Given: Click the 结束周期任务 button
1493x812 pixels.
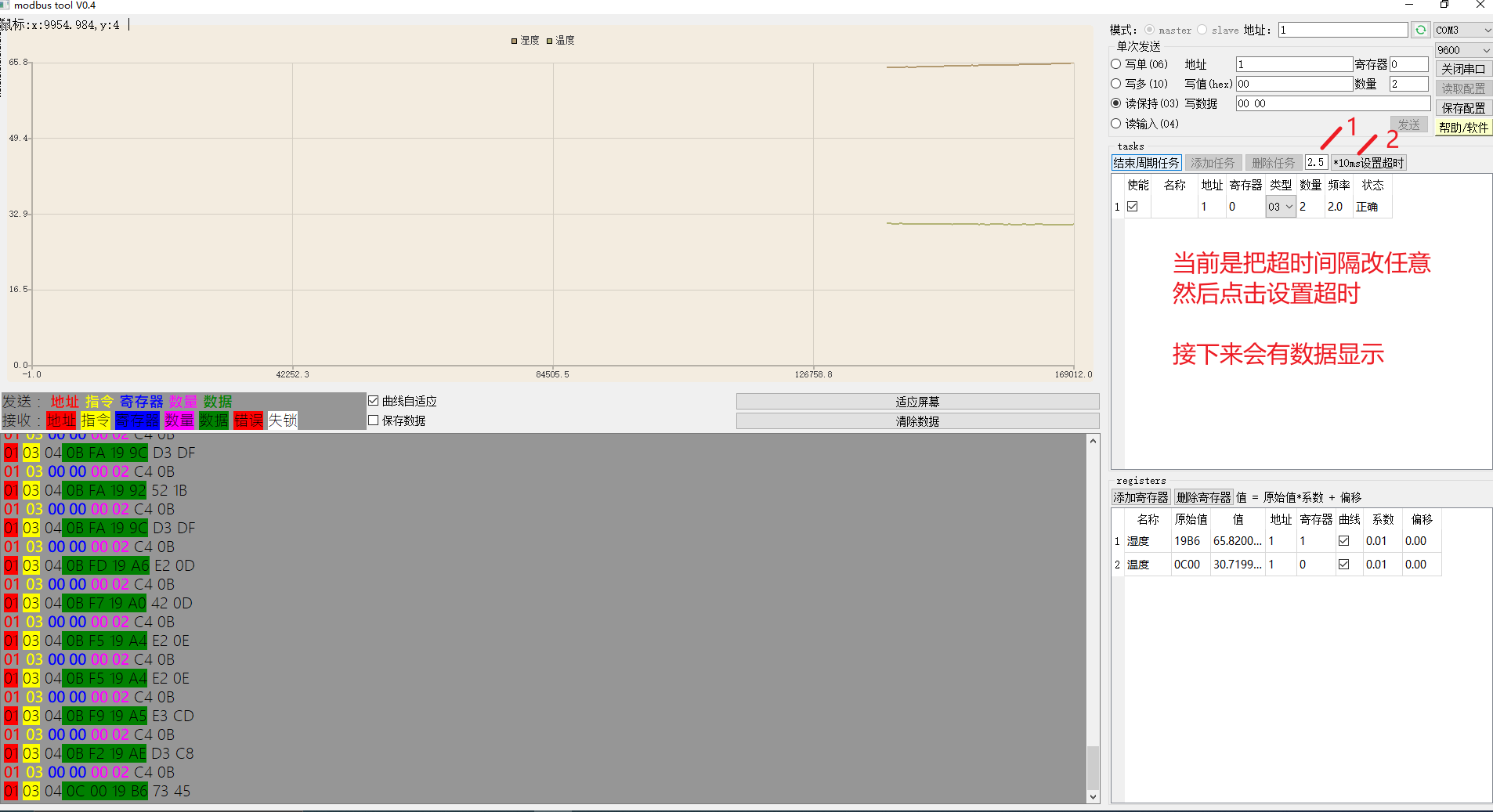Looking at the screenshot, I should click(1146, 162).
